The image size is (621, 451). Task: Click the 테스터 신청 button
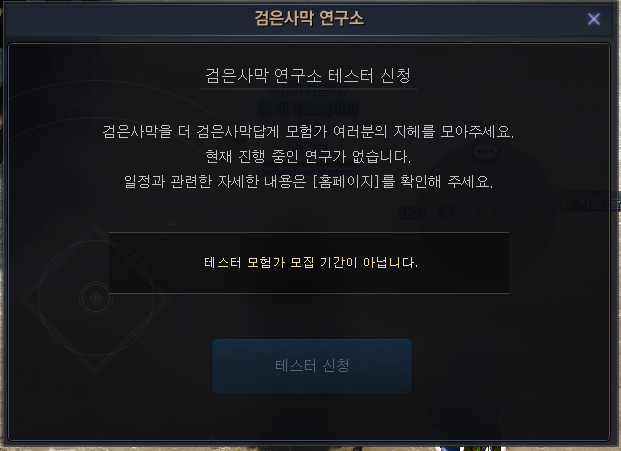[312, 366]
